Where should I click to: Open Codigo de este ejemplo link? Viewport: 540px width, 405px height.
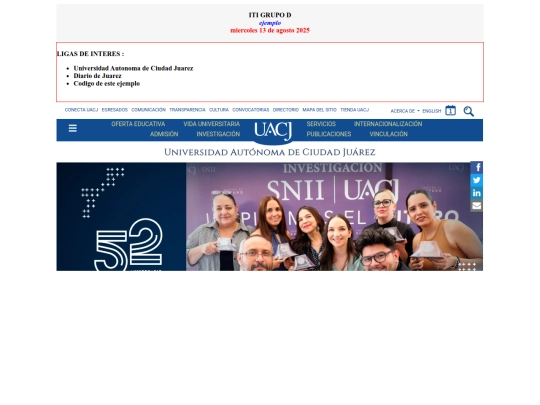coord(107,83)
